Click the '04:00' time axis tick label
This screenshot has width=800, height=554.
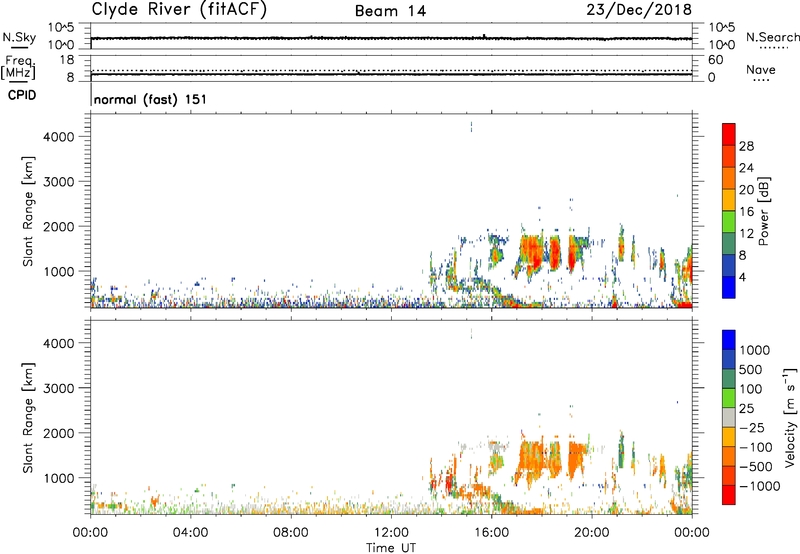pos(190,533)
